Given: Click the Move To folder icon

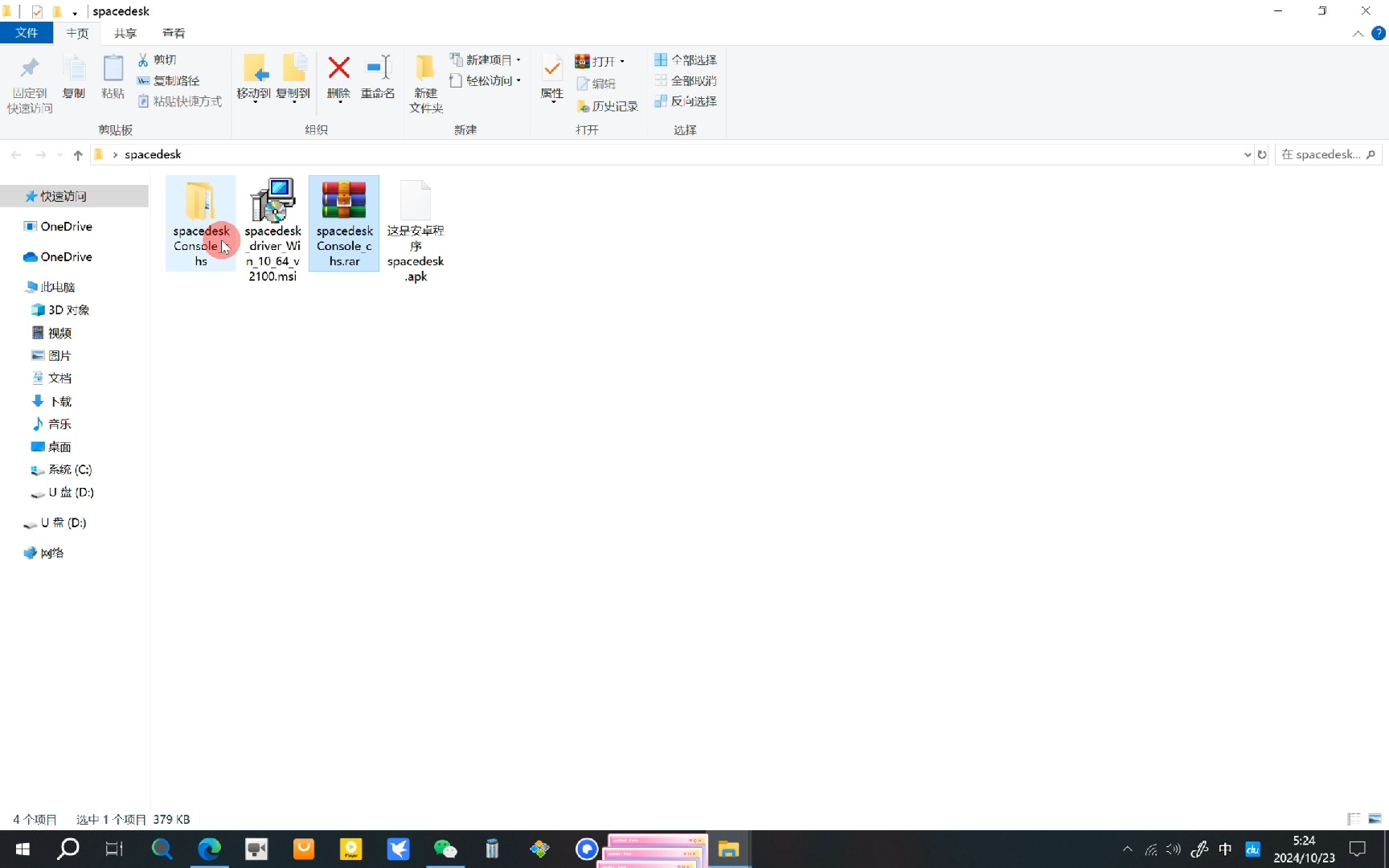Looking at the screenshot, I should 254,69.
